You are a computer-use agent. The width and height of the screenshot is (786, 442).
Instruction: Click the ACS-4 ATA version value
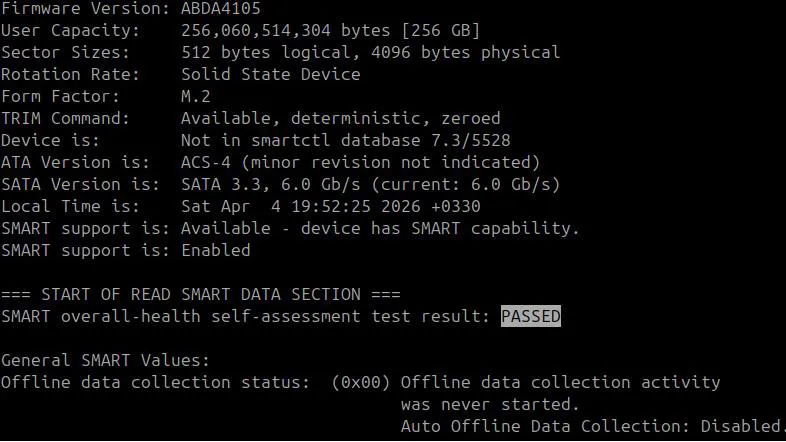206,162
